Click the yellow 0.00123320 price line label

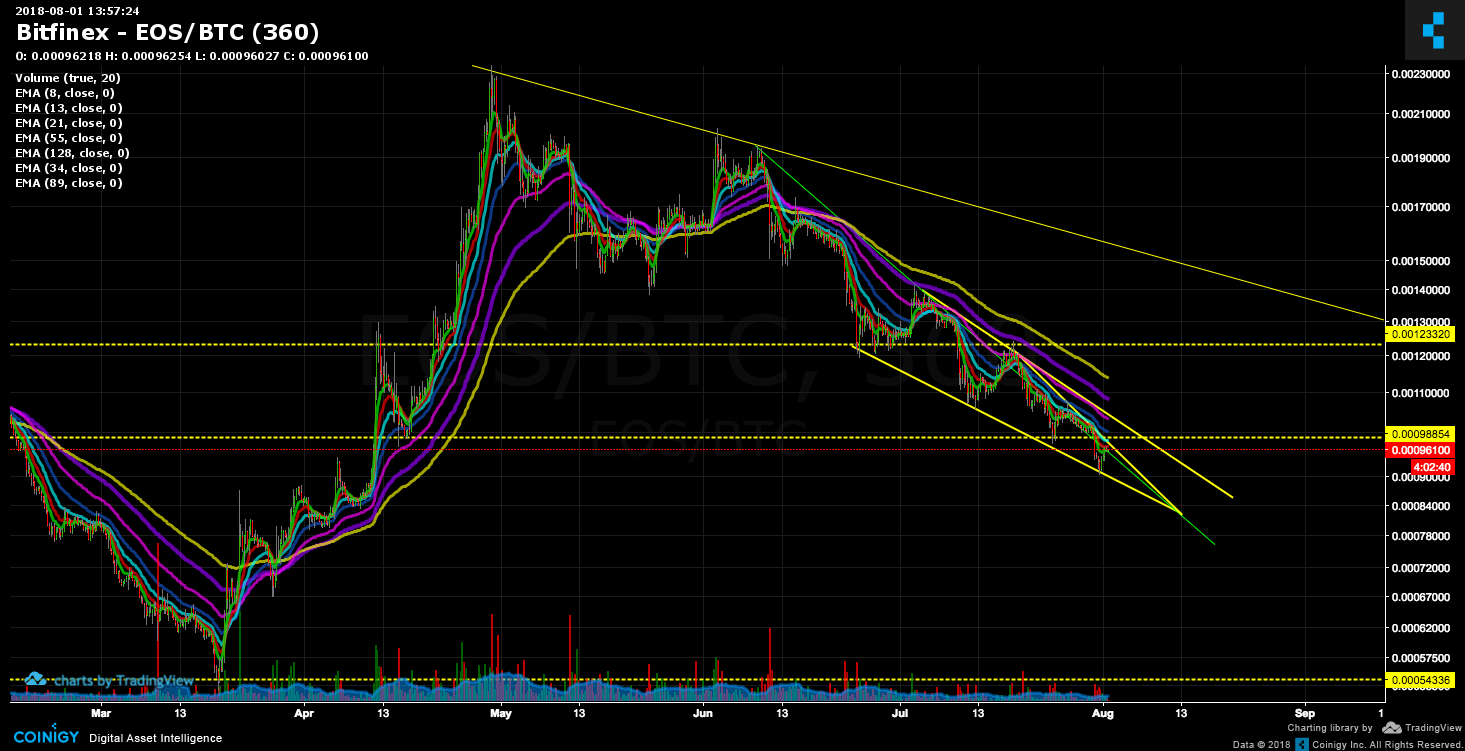(x=1419, y=333)
